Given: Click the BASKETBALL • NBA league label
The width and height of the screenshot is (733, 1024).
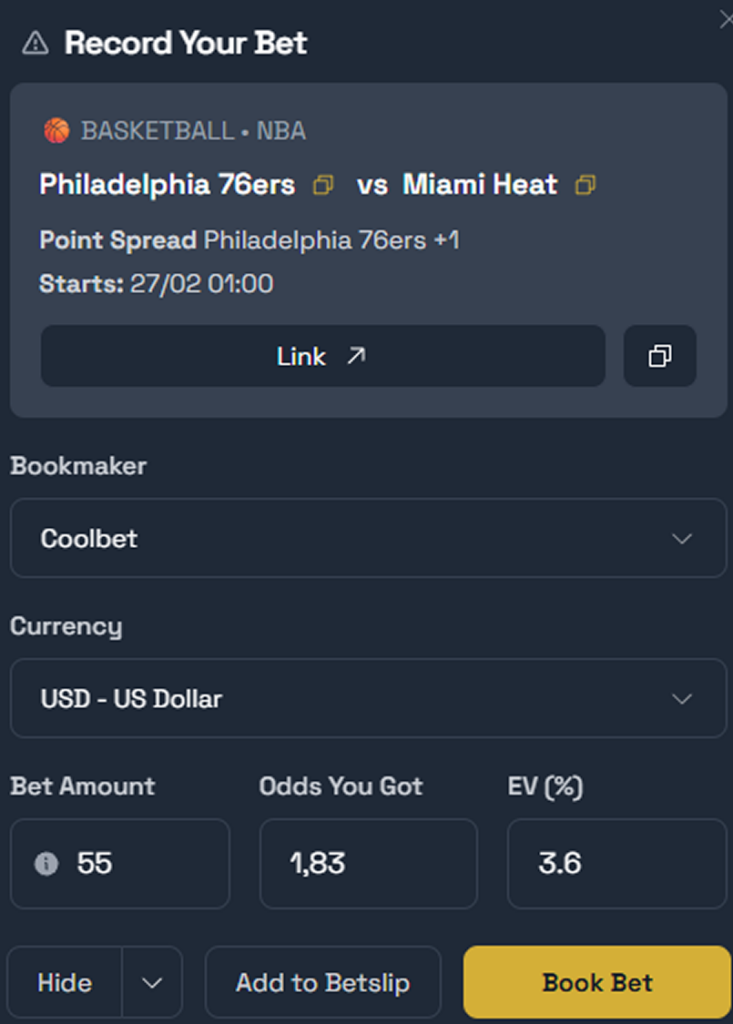Looking at the screenshot, I should tap(193, 131).
